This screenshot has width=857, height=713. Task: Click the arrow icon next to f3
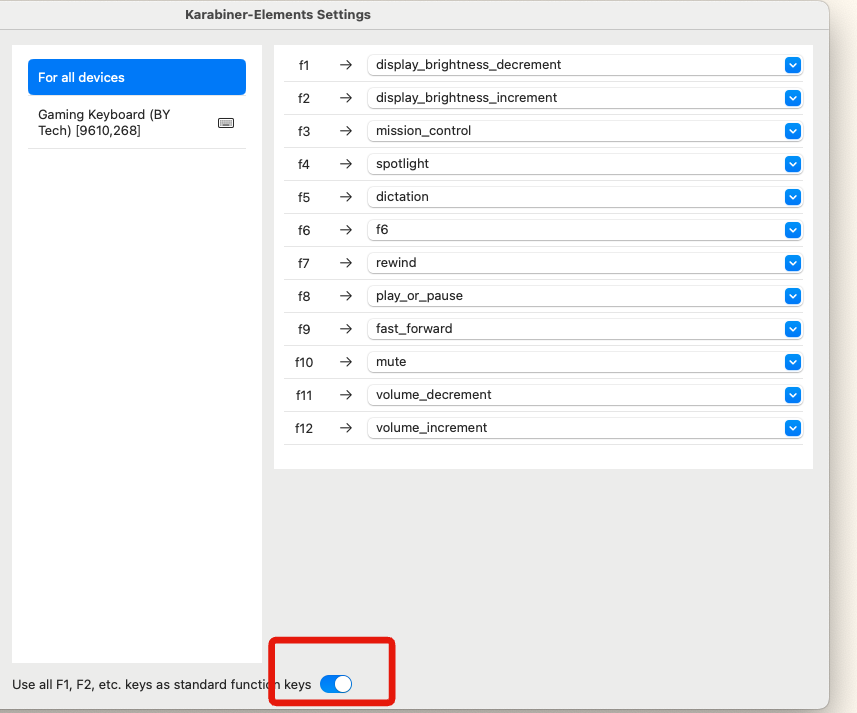coord(345,131)
